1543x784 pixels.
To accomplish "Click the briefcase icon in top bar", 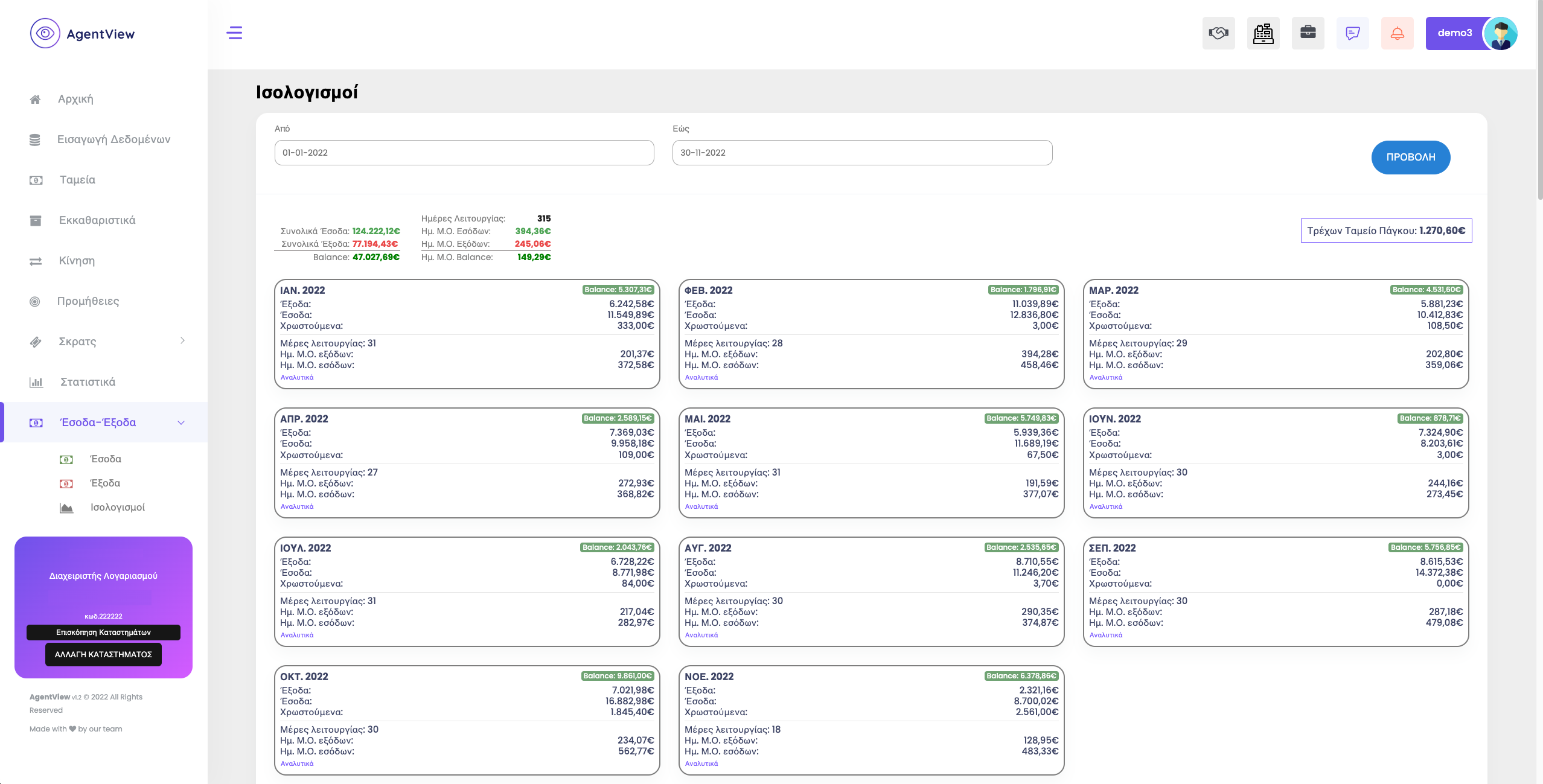I will (x=1308, y=33).
